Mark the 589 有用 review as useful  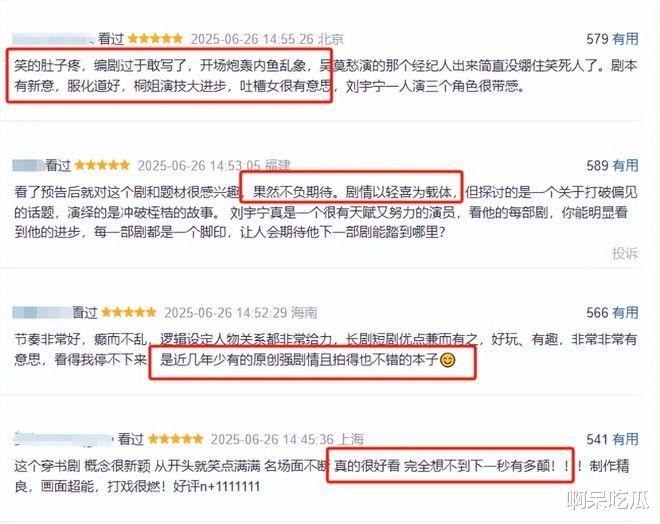[x=612, y=165]
